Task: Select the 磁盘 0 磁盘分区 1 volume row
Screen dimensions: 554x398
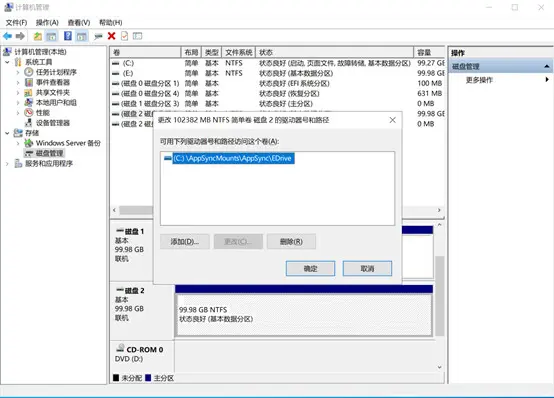Action: coord(277,83)
